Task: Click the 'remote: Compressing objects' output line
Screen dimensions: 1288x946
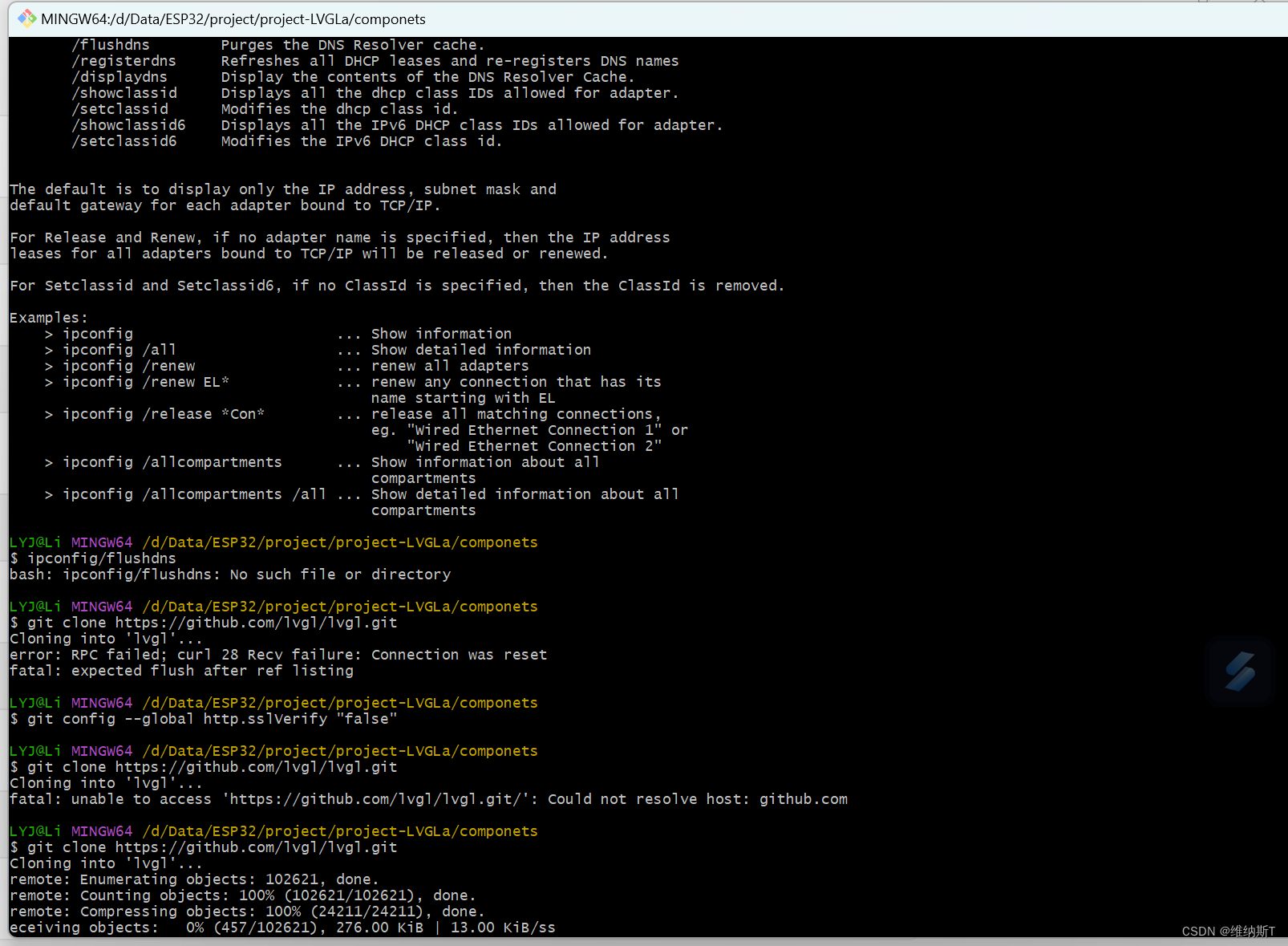Action: click(x=241, y=911)
